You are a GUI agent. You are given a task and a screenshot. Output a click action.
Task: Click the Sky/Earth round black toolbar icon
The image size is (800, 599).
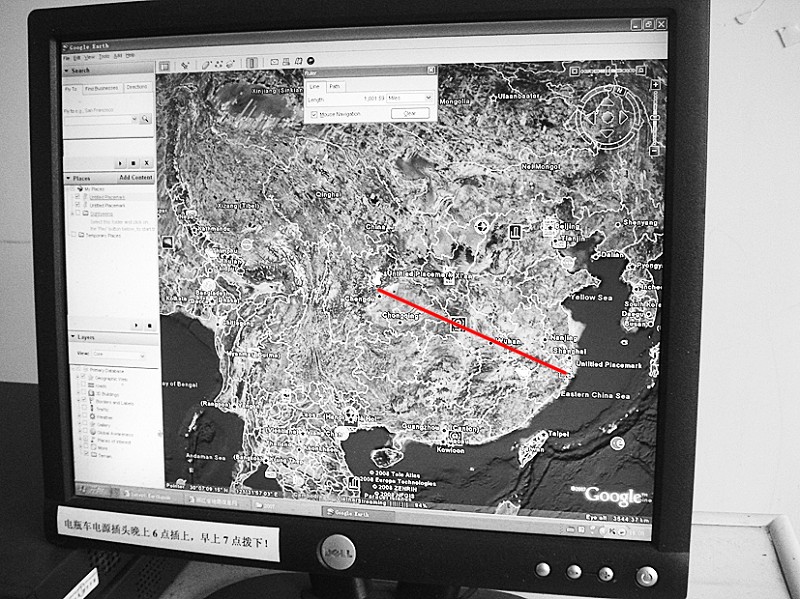[310, 61]
